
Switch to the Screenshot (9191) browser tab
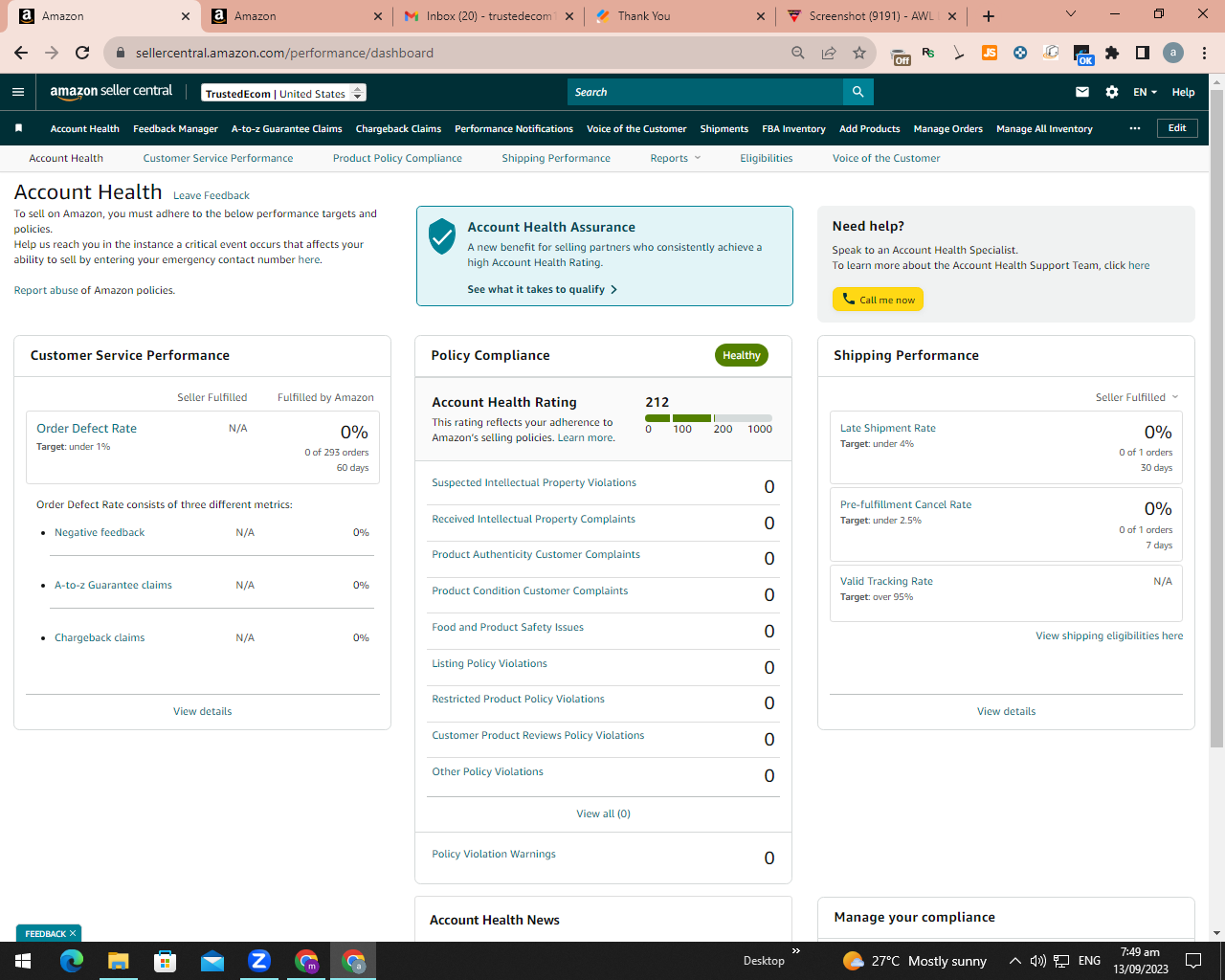[871, 16]
